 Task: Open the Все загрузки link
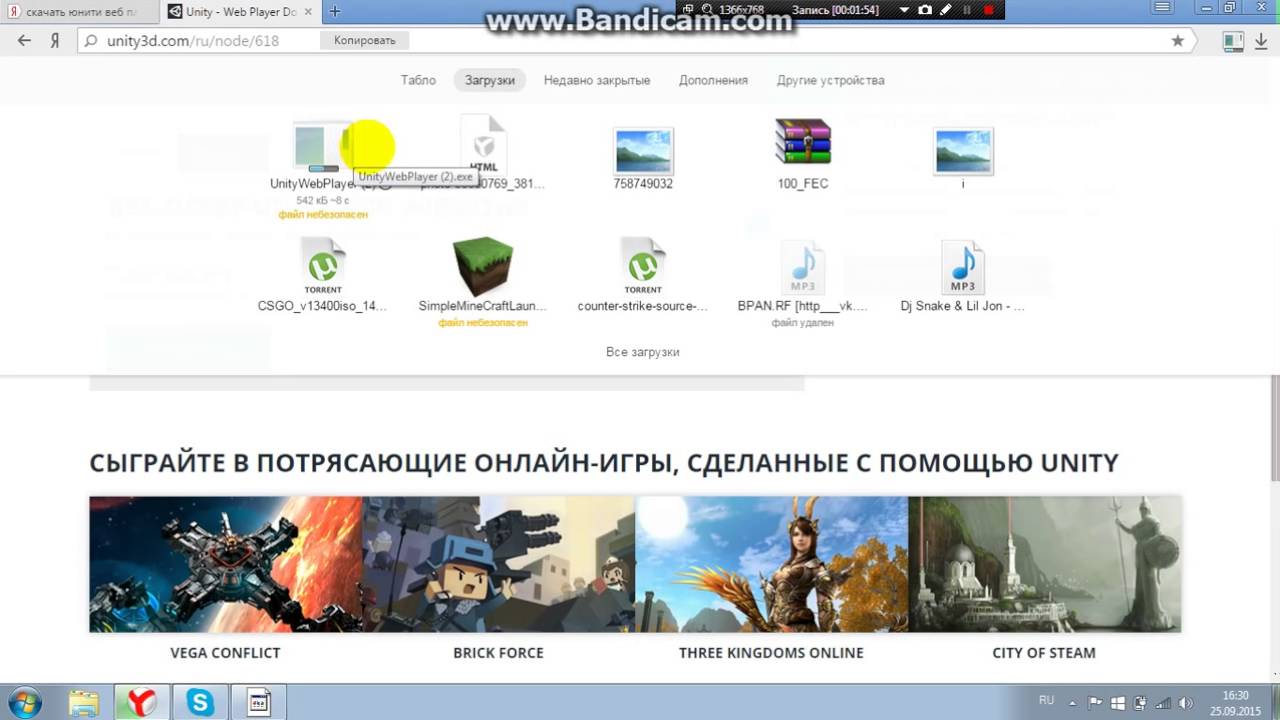click(x=643, y=352)
